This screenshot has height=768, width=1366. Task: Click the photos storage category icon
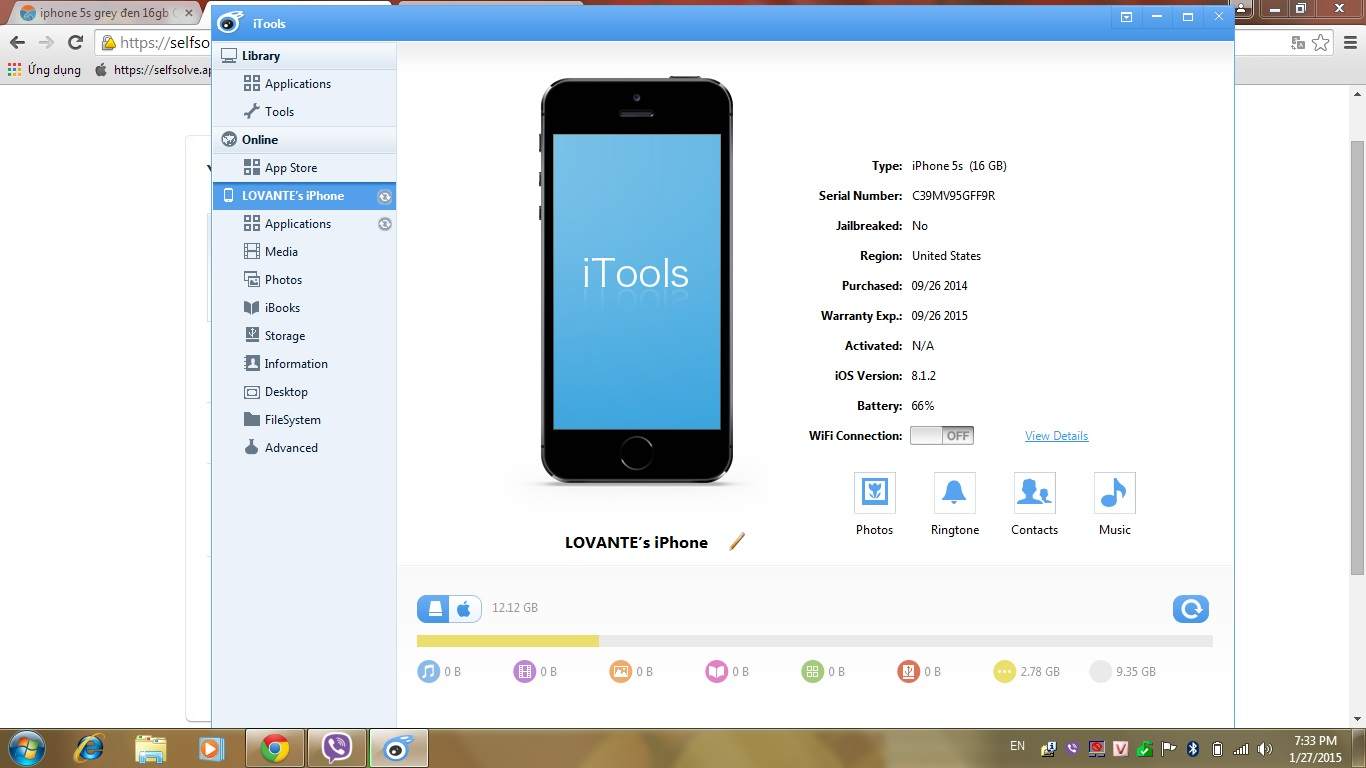click(620, 671)
